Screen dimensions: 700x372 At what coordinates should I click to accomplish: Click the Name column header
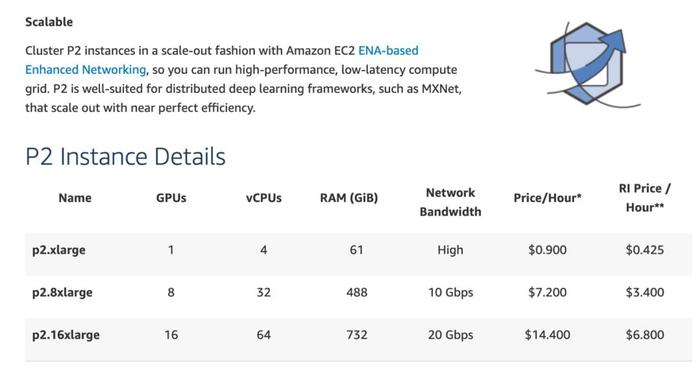(x=75, y=198)
